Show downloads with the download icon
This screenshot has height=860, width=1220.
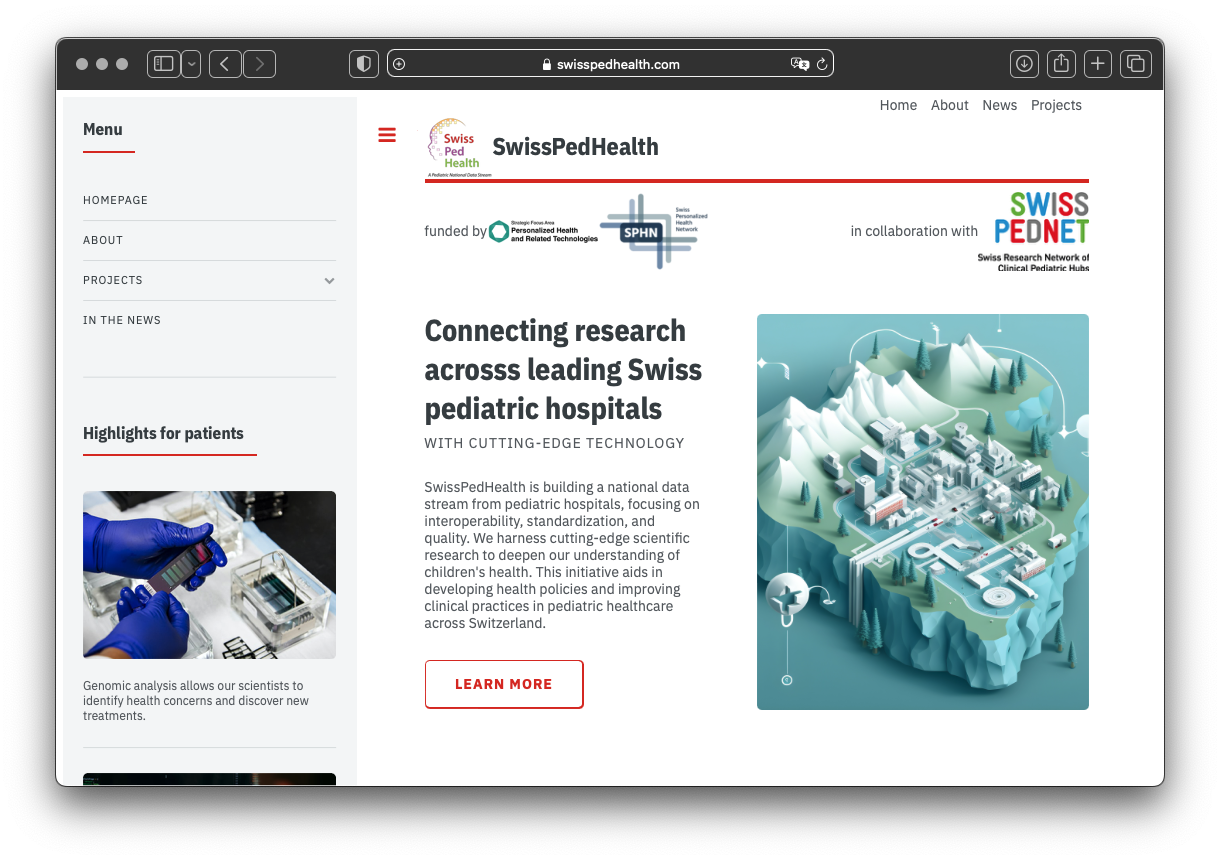tap(1024, 64)
